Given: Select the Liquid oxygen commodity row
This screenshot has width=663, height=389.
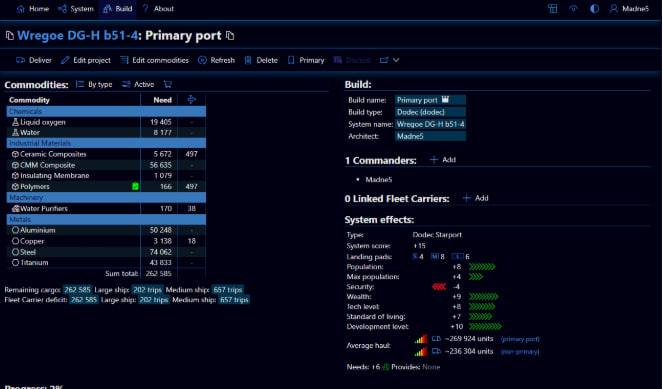Looking at the screenshot, I should pyautogui.click(x=106, y=122).
